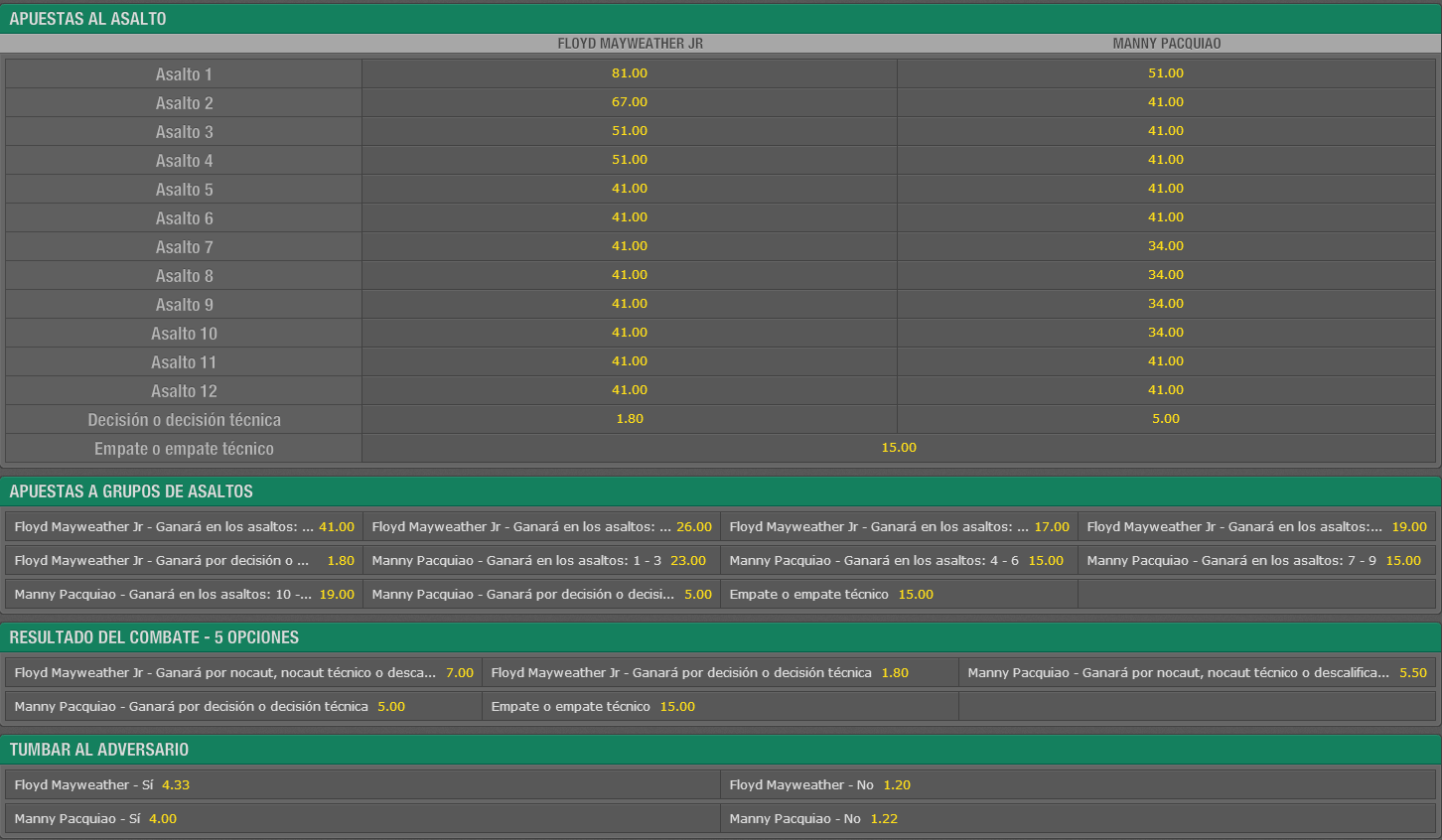The image size is (1442, 840).
Task: Select Pacquiao Asalto 6 odds 41.00
Action: click(1166, 217)
